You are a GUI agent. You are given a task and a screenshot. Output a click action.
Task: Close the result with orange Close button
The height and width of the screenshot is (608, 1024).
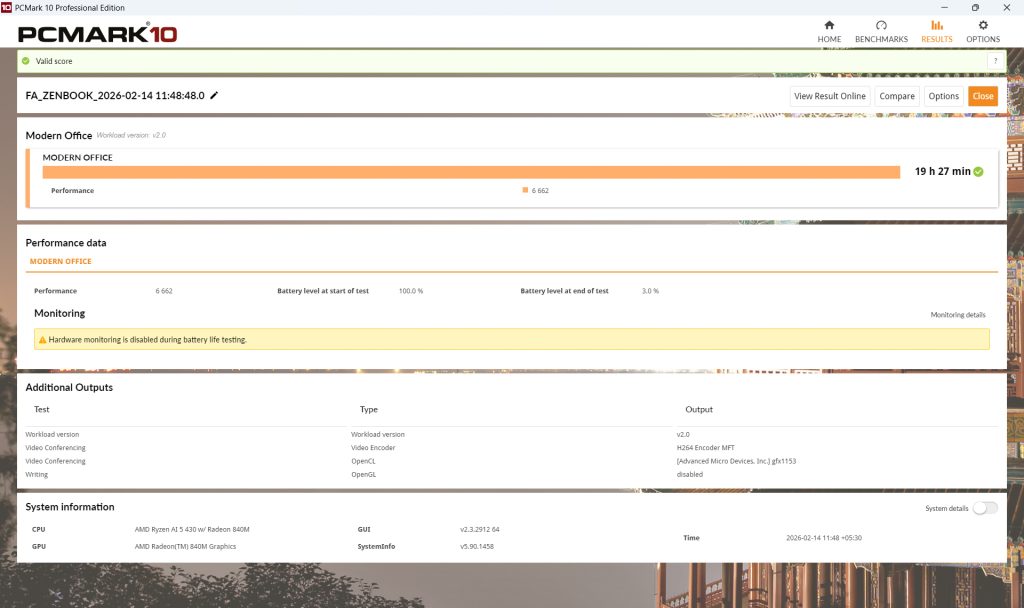982,96
